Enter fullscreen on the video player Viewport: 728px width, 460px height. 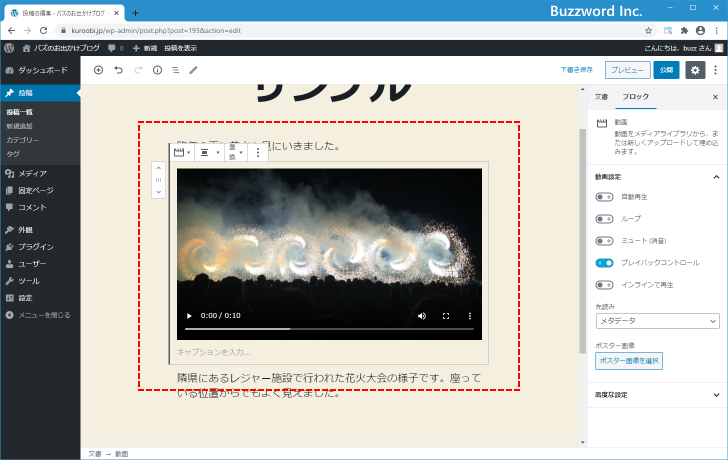[446, 315]
